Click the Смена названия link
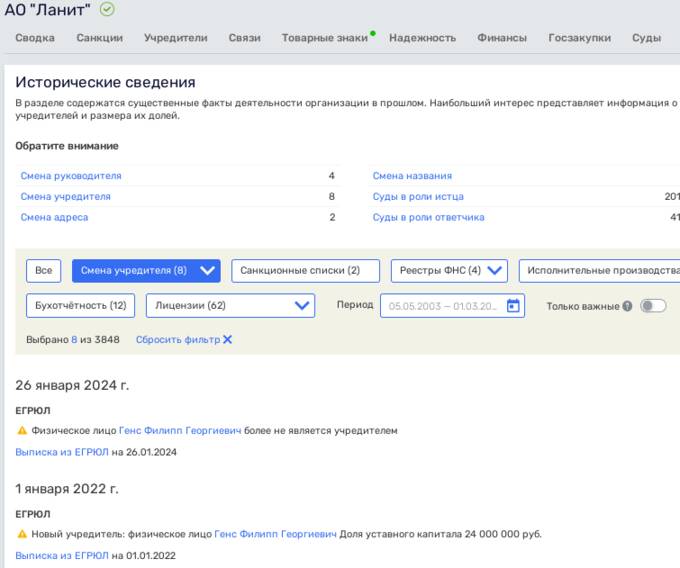The height and width of the screenshot is (568, 680). click(412, 176)
